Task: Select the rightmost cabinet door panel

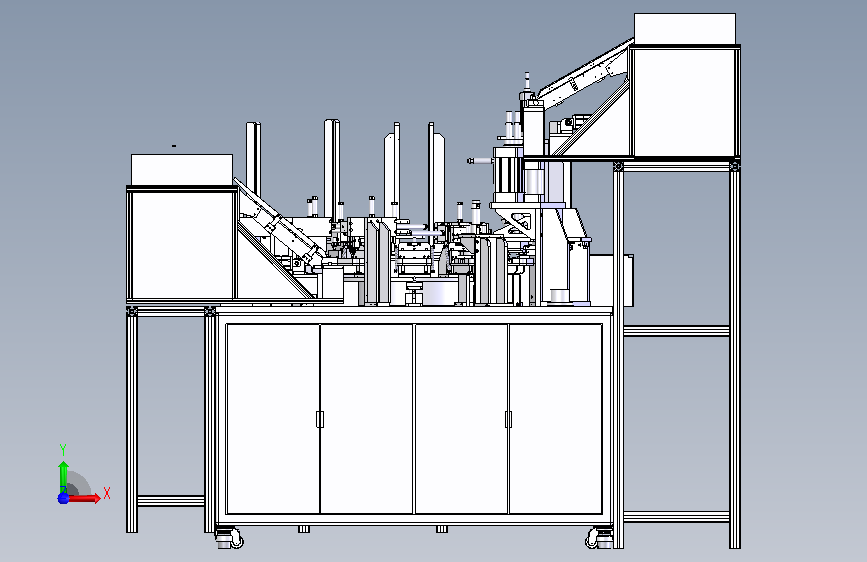Action: coord(555,419)
